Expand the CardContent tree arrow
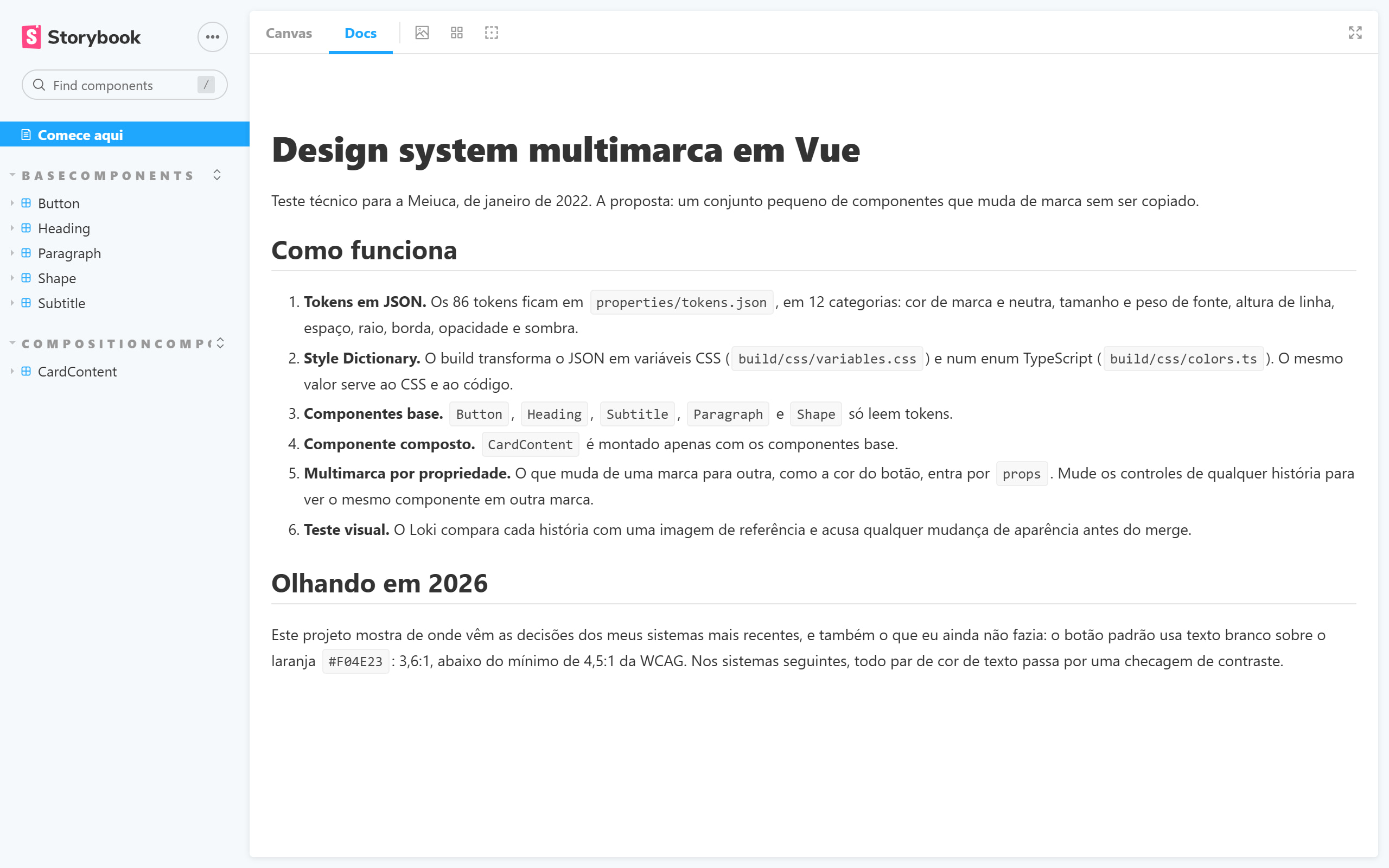Image resolution: width=1389 pixels, height=868 pixels. click(12, 372)
